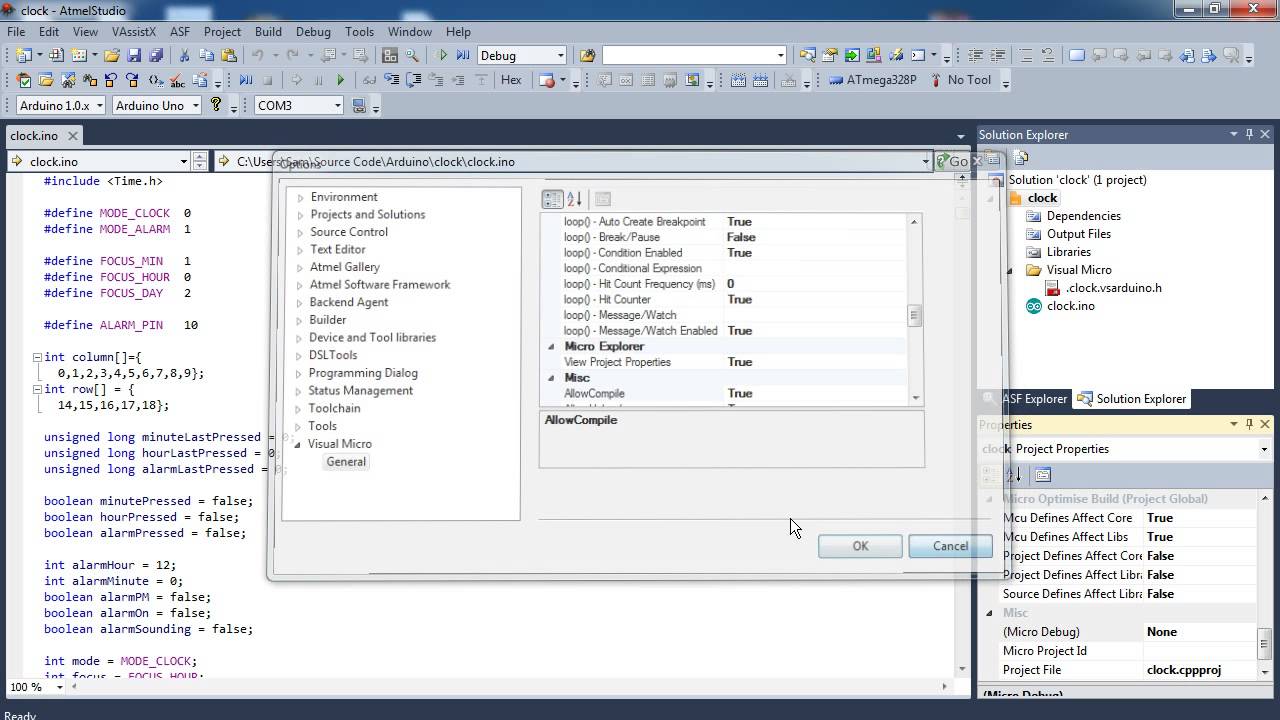Select Programming Dialog in Options tree
1280x720 pixels.
click(363, 373)
